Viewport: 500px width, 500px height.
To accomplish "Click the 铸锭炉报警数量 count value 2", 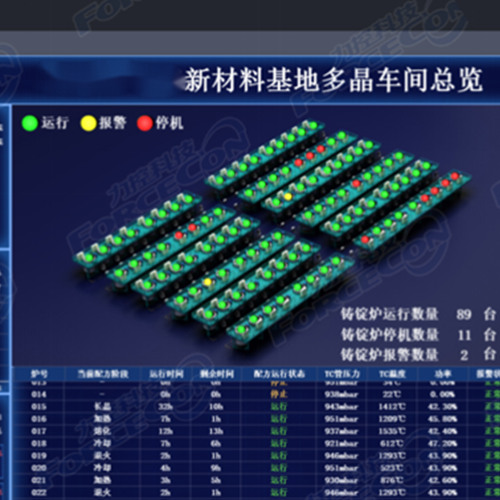I will pos(464,355).
